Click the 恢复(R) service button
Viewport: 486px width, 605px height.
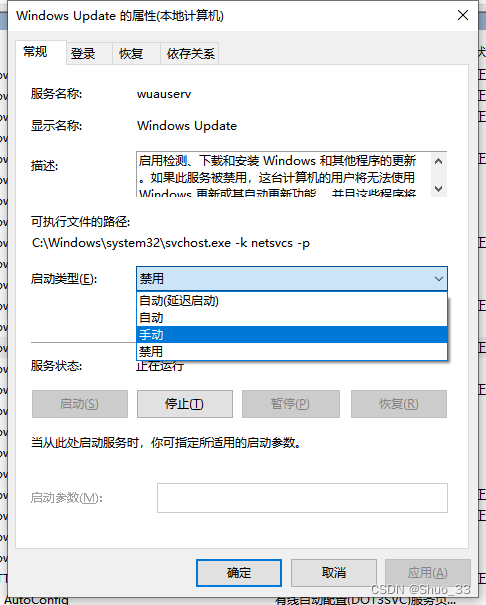point(399,404)
